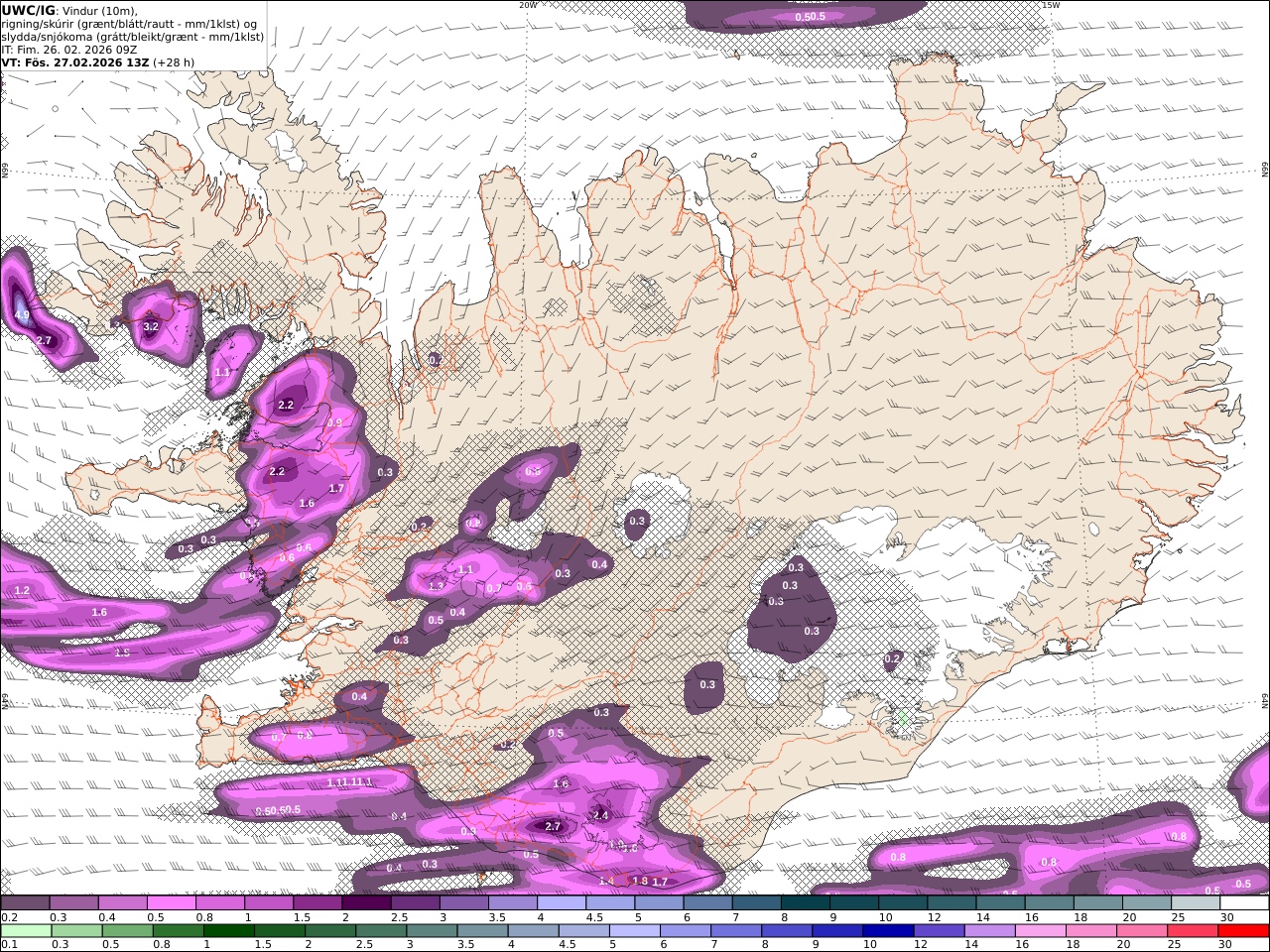Click the darkest purple 2 swatch in the snow legend
The height and width of the screenshot is (952, 1270).
pos(365,902)
